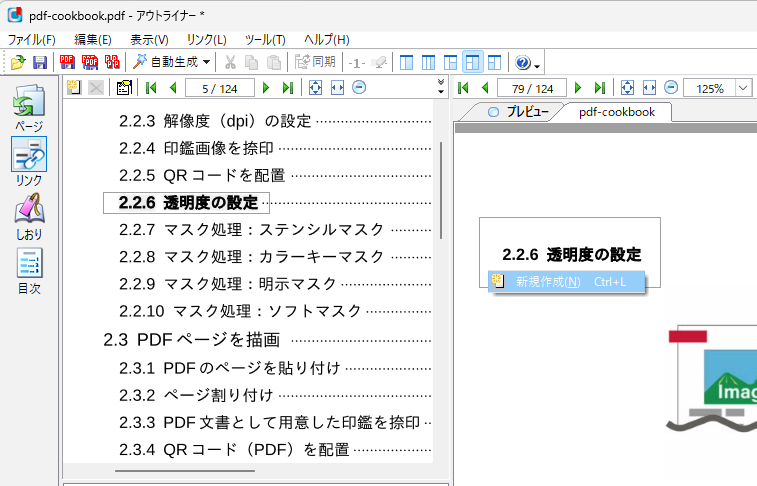This screenshot has width=757, height=486.
Task: Switch to the プレビュー tab
Action: 517,112
